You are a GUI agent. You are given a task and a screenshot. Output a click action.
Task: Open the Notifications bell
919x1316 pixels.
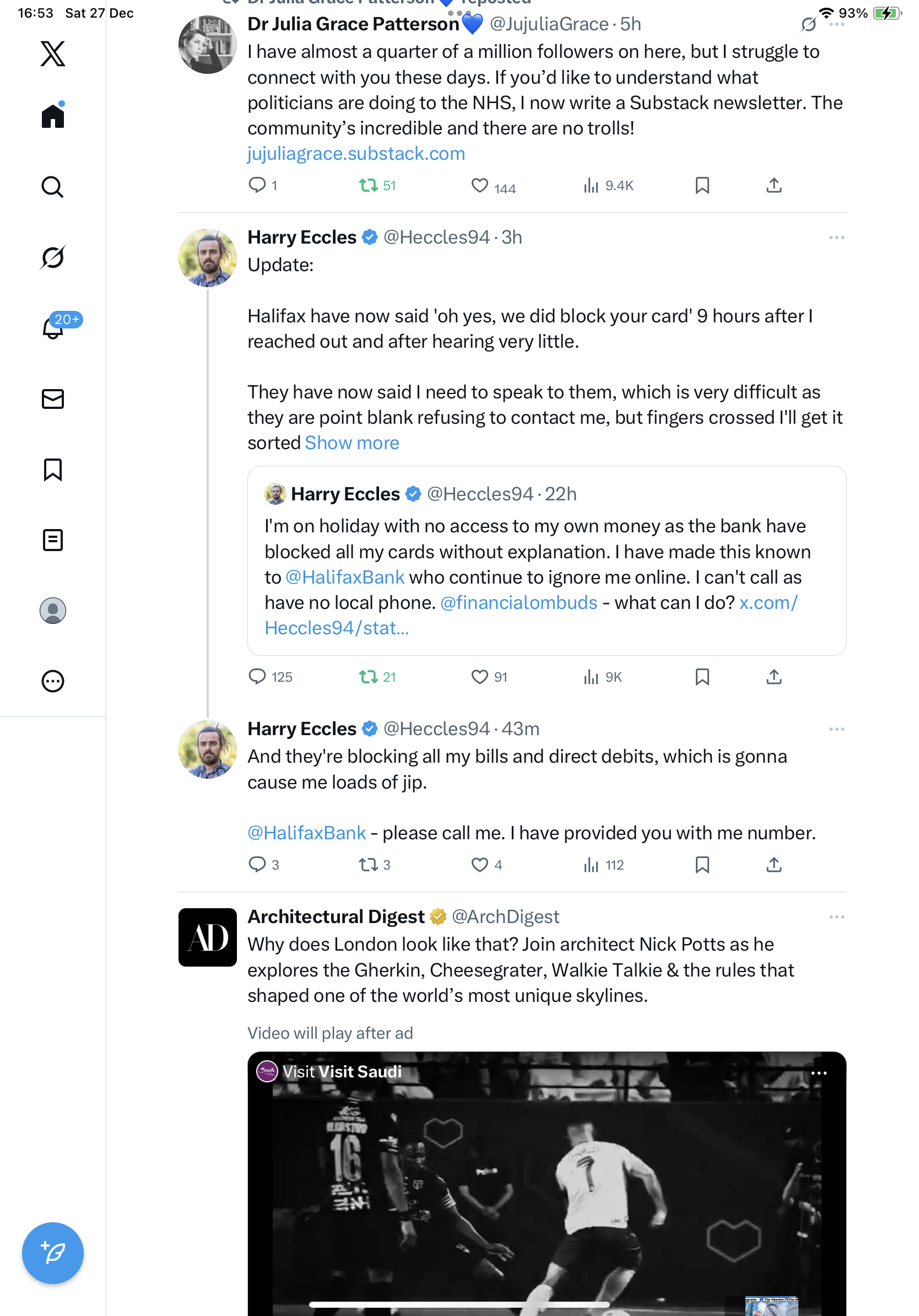point(53,328)
